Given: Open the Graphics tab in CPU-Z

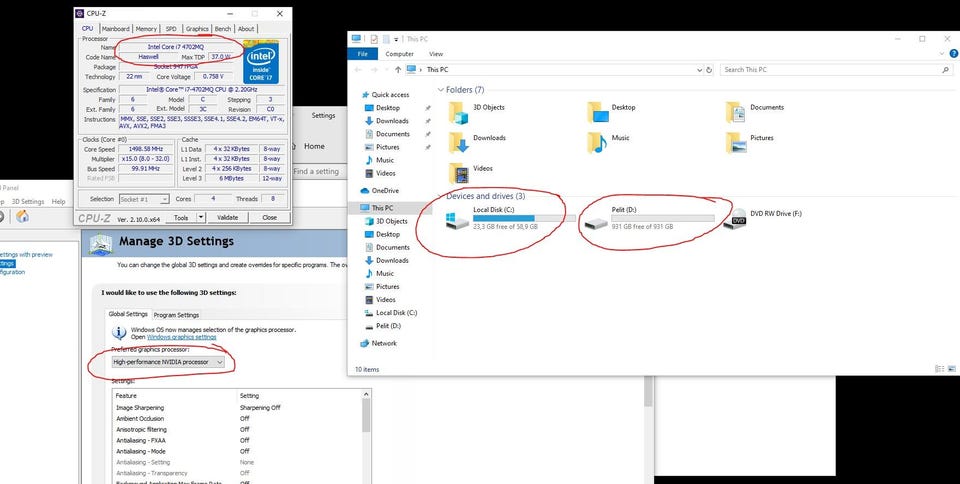Looking at the screenshot, I should click(x=197, y=29).
